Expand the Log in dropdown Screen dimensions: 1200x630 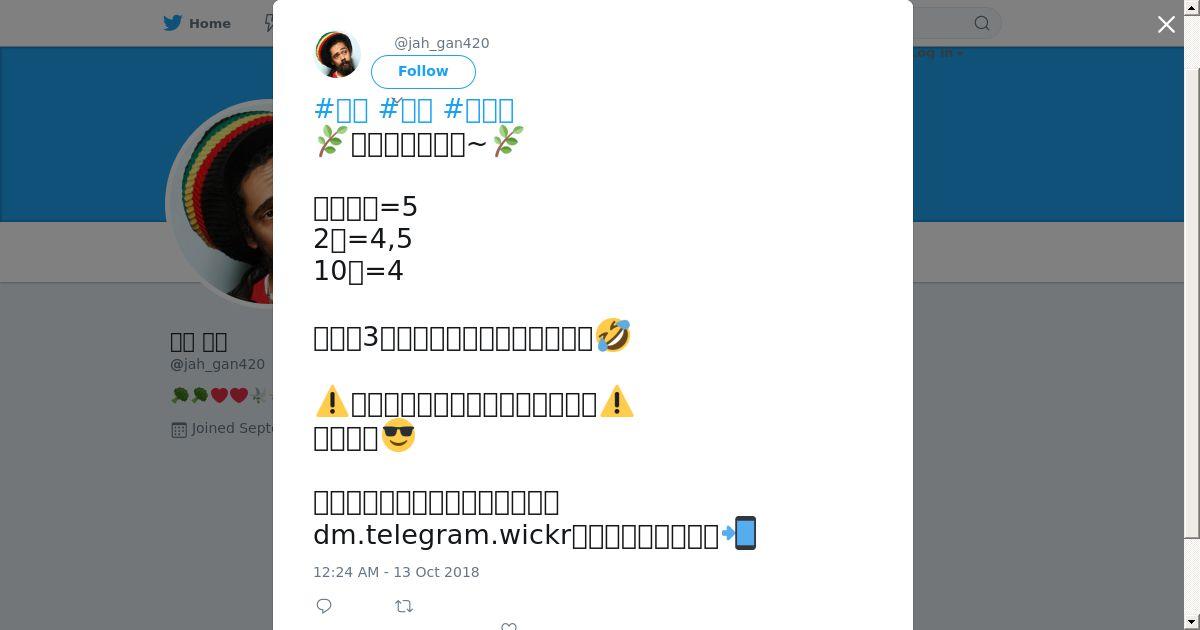tap(939, 53)
